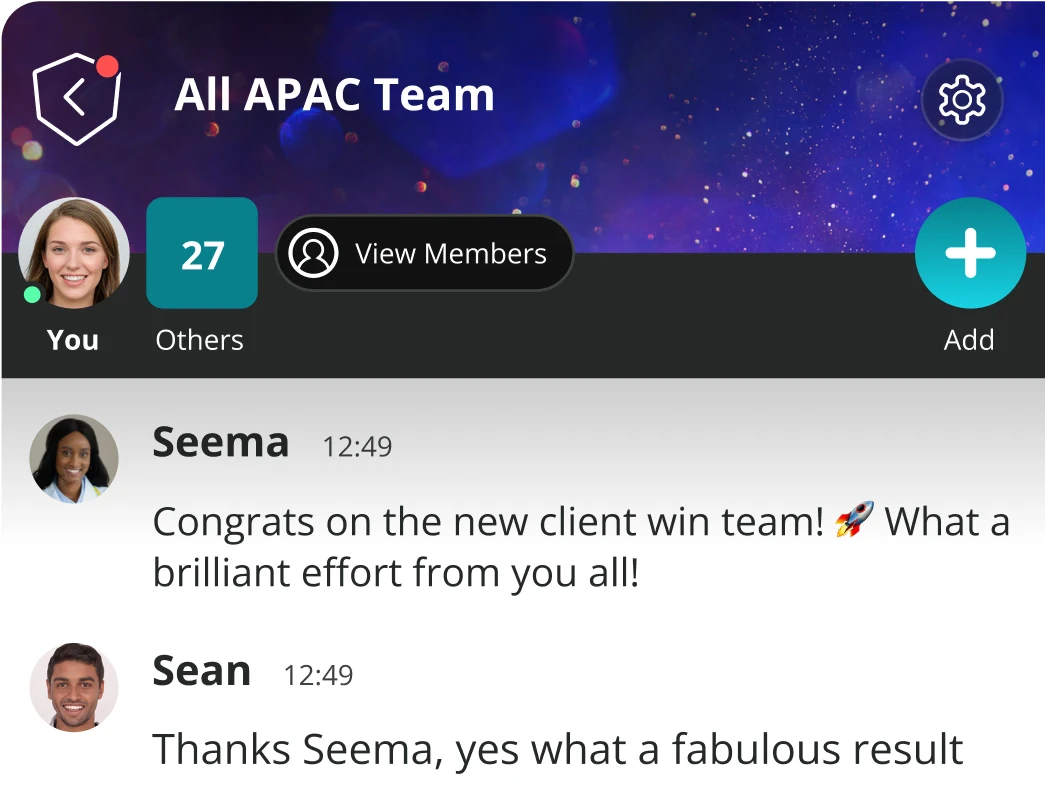The image size is (1045, 793).
Task: Click the plus Add button
Action: coord(970,253)
